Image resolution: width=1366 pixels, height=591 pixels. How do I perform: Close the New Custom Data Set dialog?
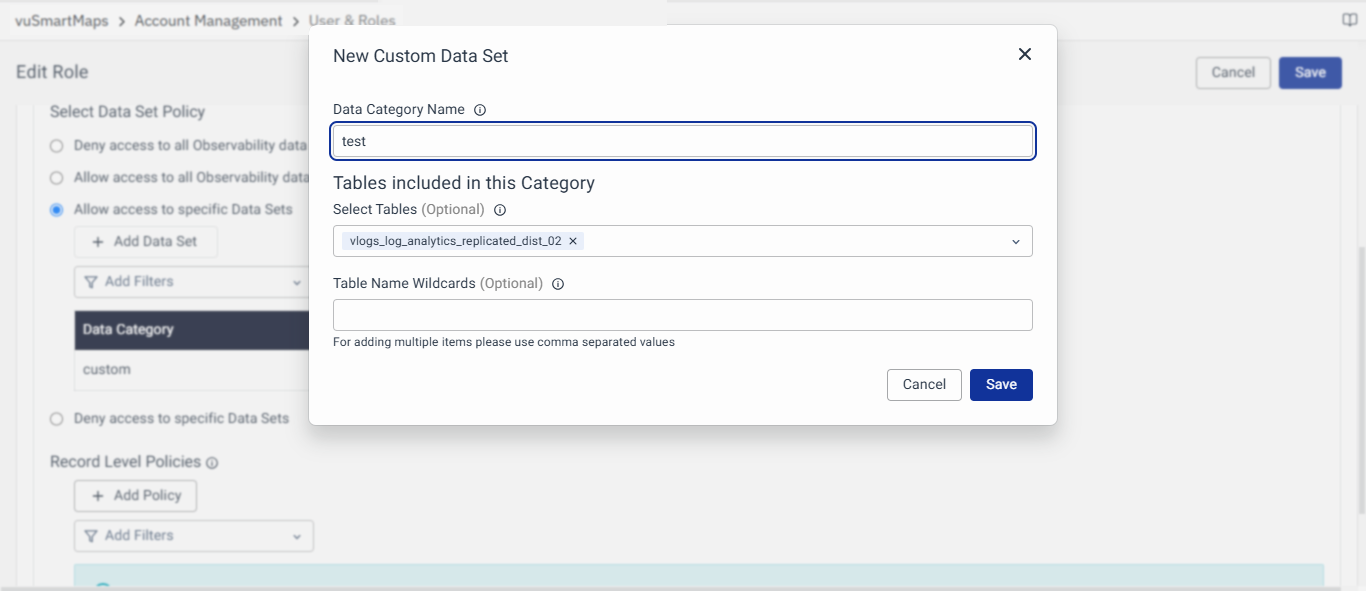1024,55
